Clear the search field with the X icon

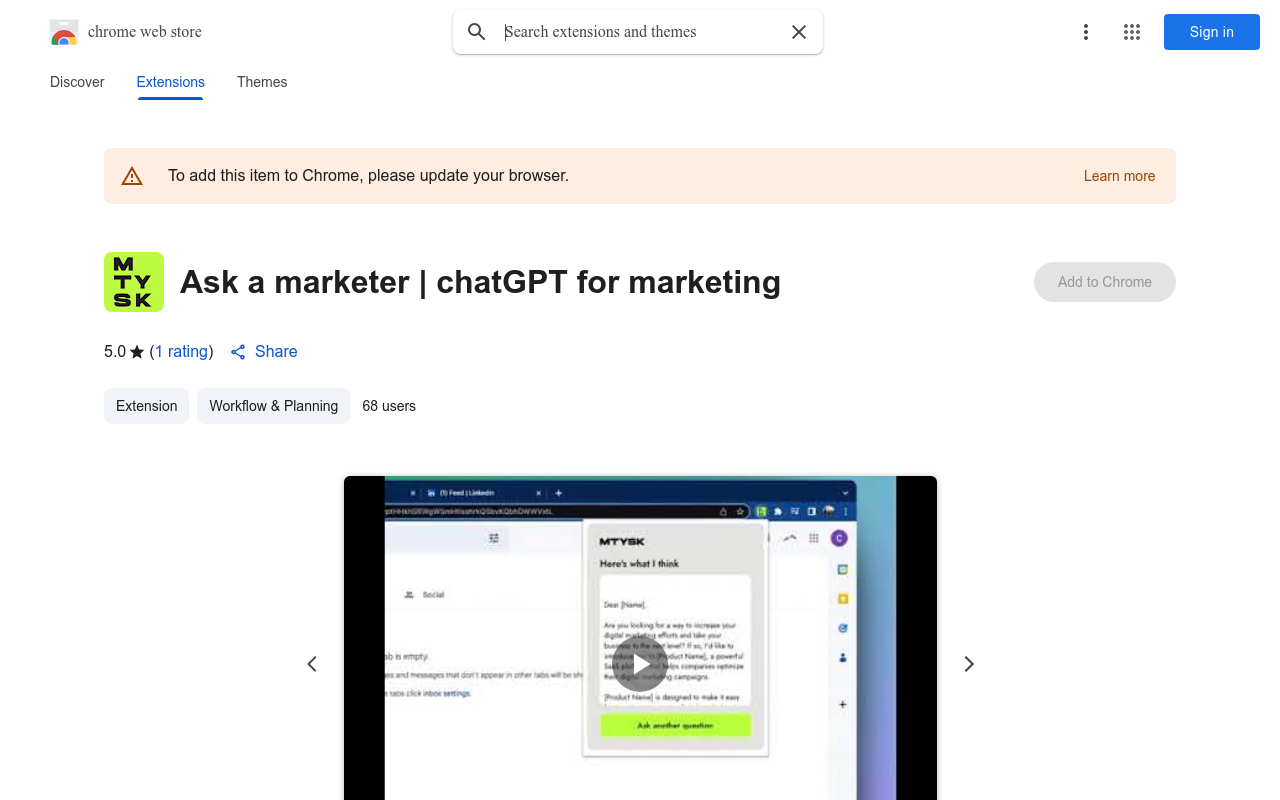pyautogui.click(x=799, y=32)
